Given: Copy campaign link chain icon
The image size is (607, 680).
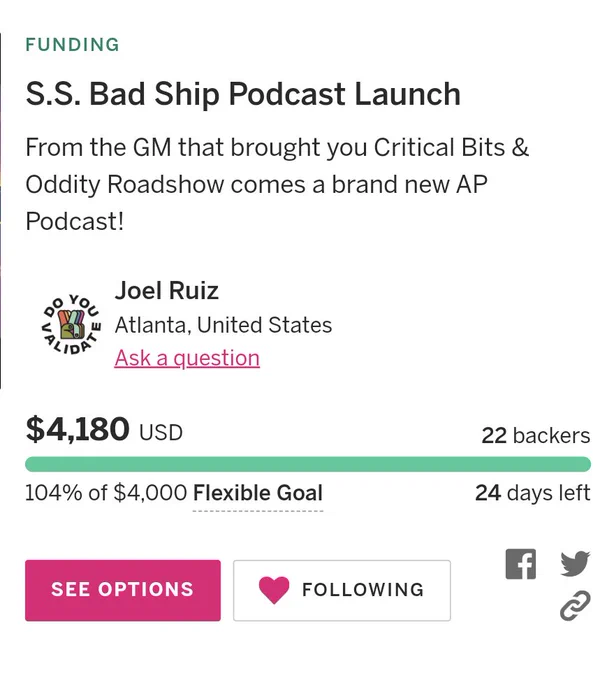Looking at the screenshot, I should 575,605.
